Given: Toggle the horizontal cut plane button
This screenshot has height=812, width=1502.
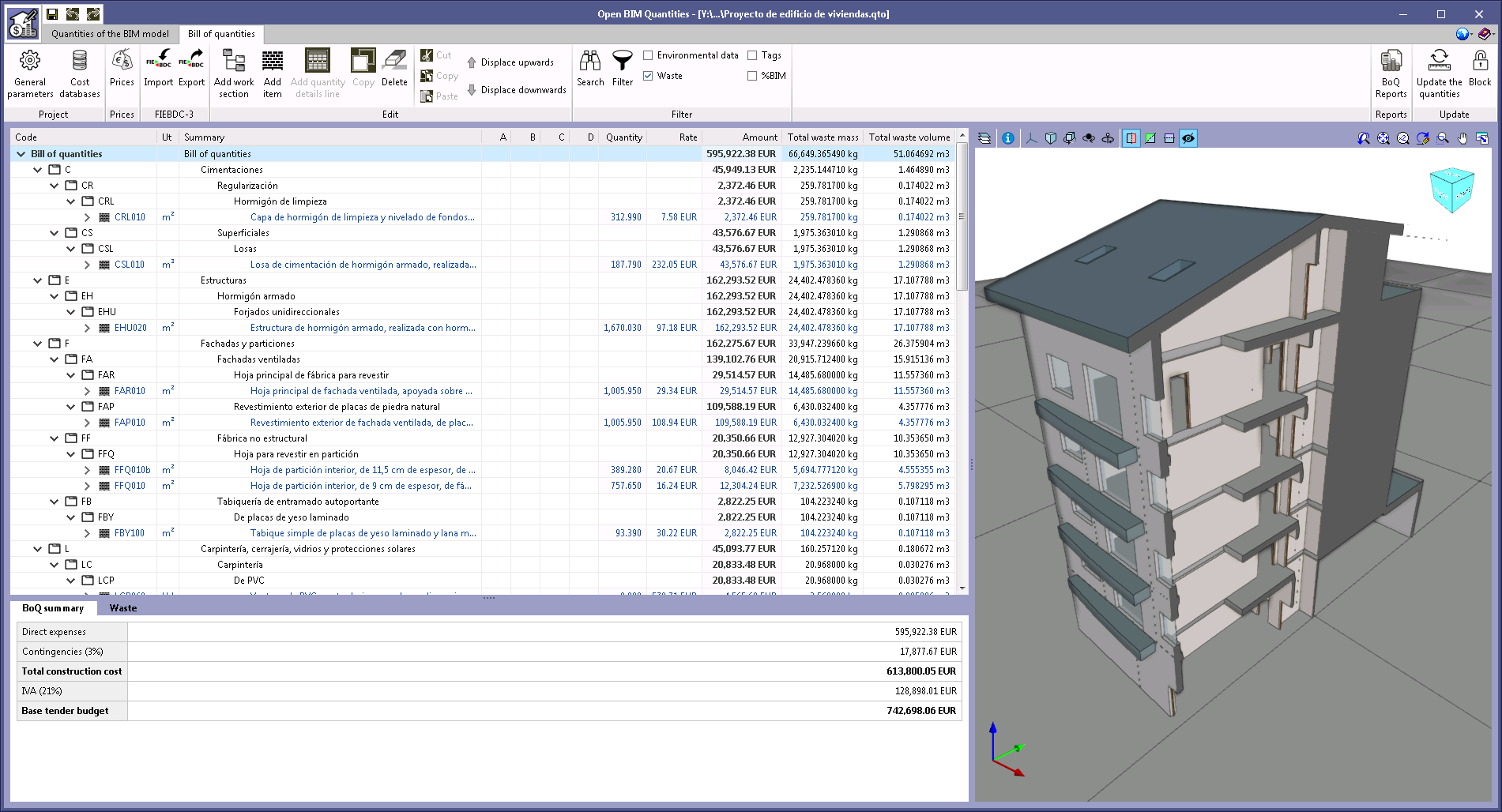Looking at the screenshot, I should click(1169, 138).
